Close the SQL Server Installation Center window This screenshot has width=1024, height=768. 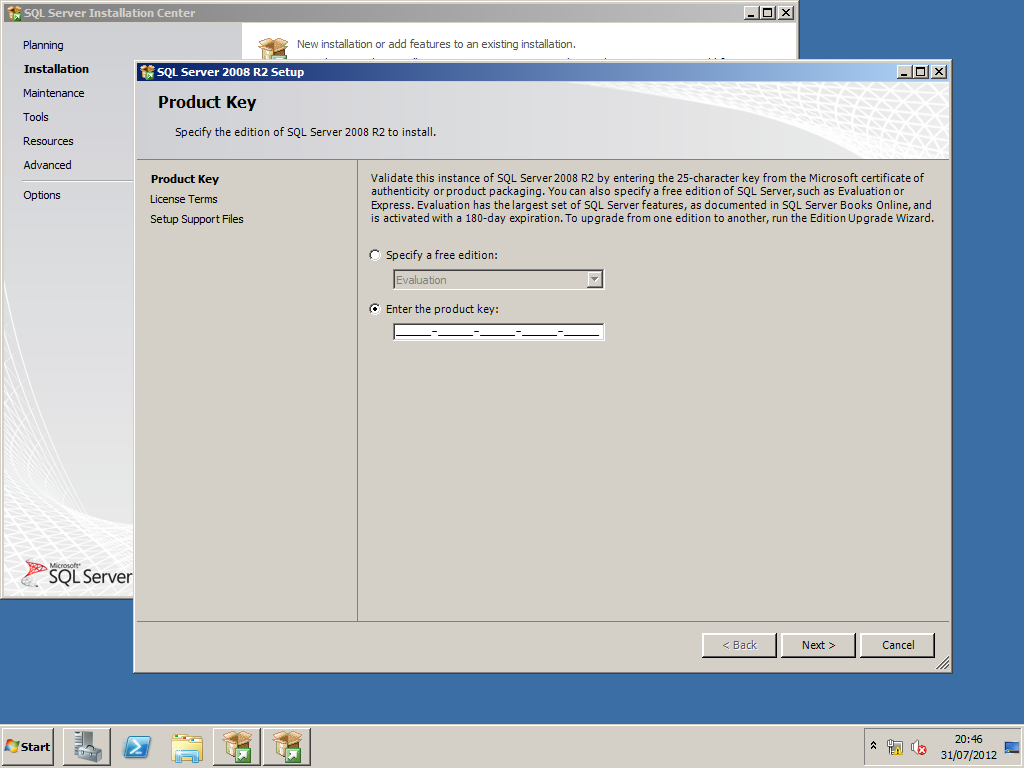pyautogui.click(x=786, y=12)
